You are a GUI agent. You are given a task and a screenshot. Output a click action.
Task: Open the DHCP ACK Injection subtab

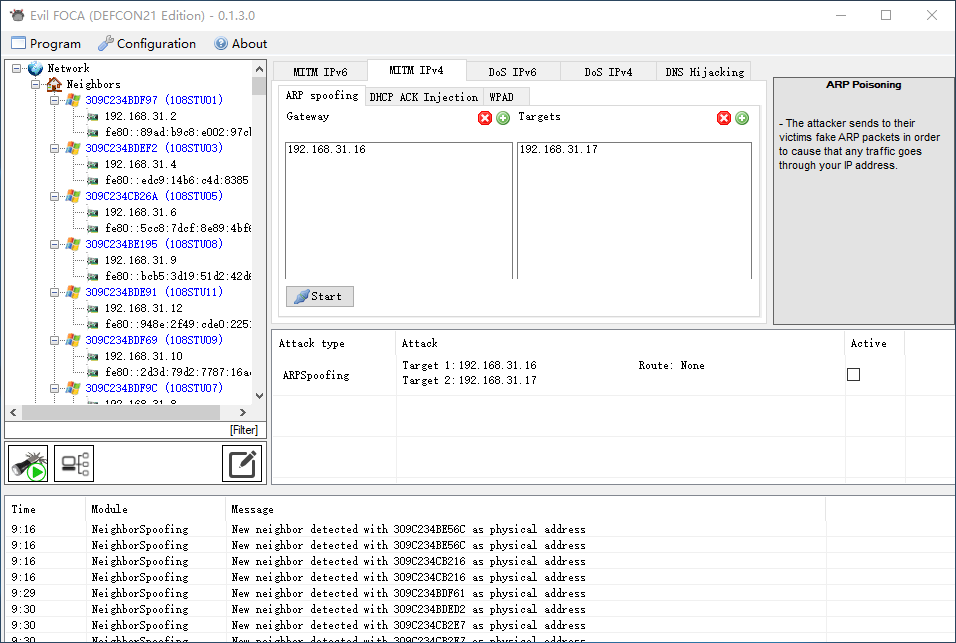pyautogui.click(x=424, y=97)
